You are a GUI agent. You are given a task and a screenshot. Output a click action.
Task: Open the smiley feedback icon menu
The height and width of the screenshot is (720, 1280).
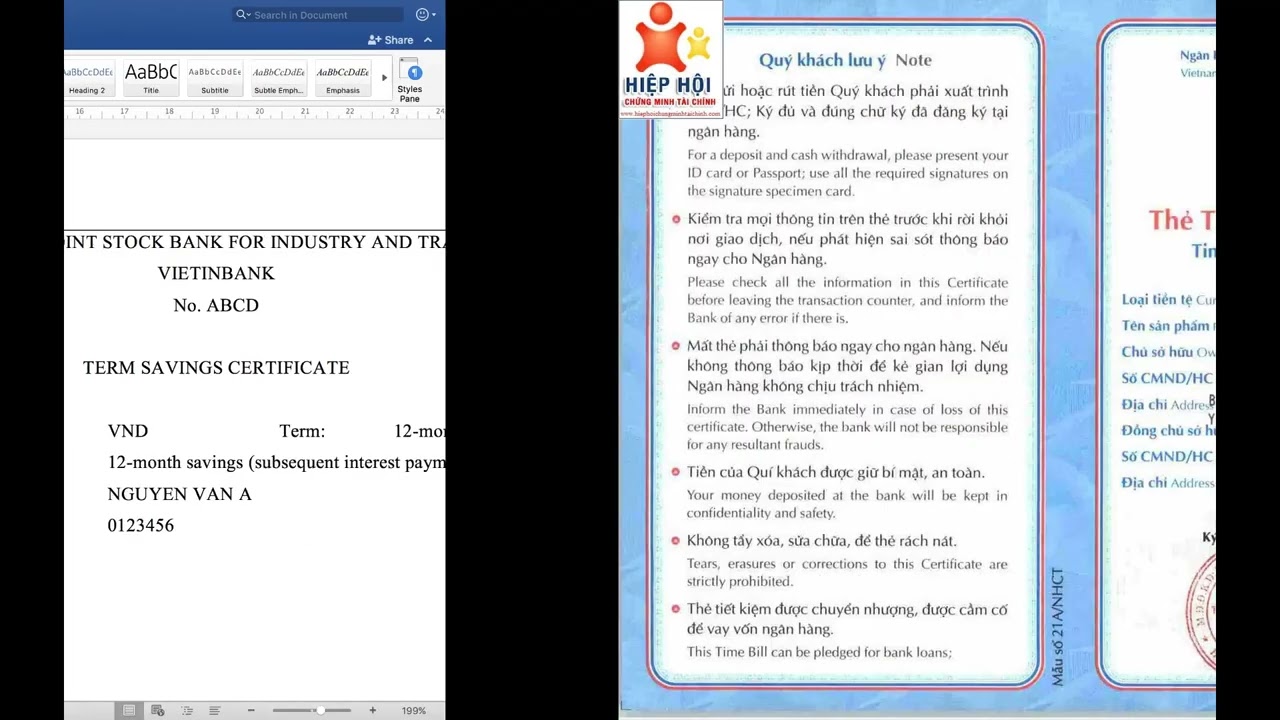425,15
